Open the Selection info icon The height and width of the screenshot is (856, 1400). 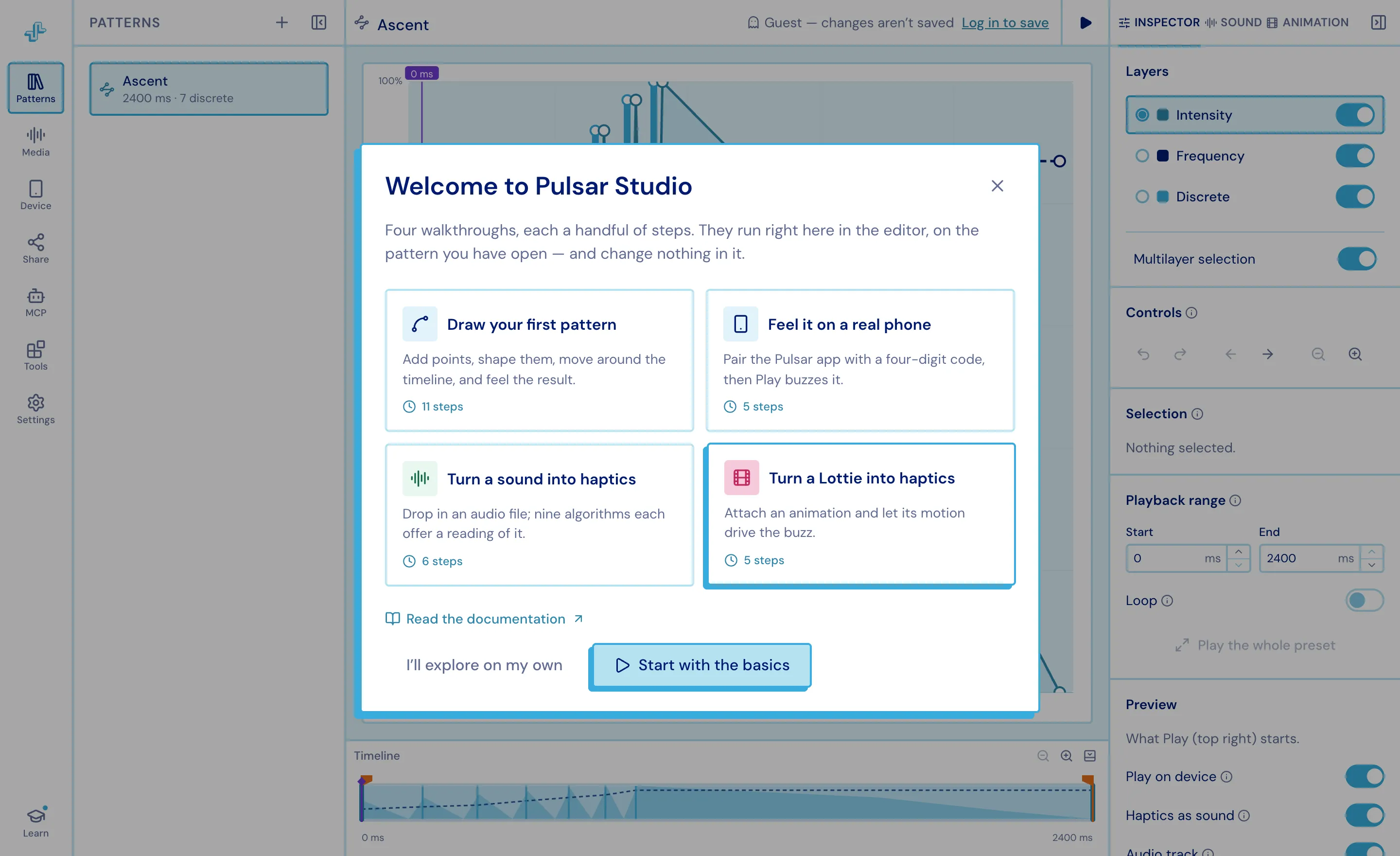(x=1198, y=414)
